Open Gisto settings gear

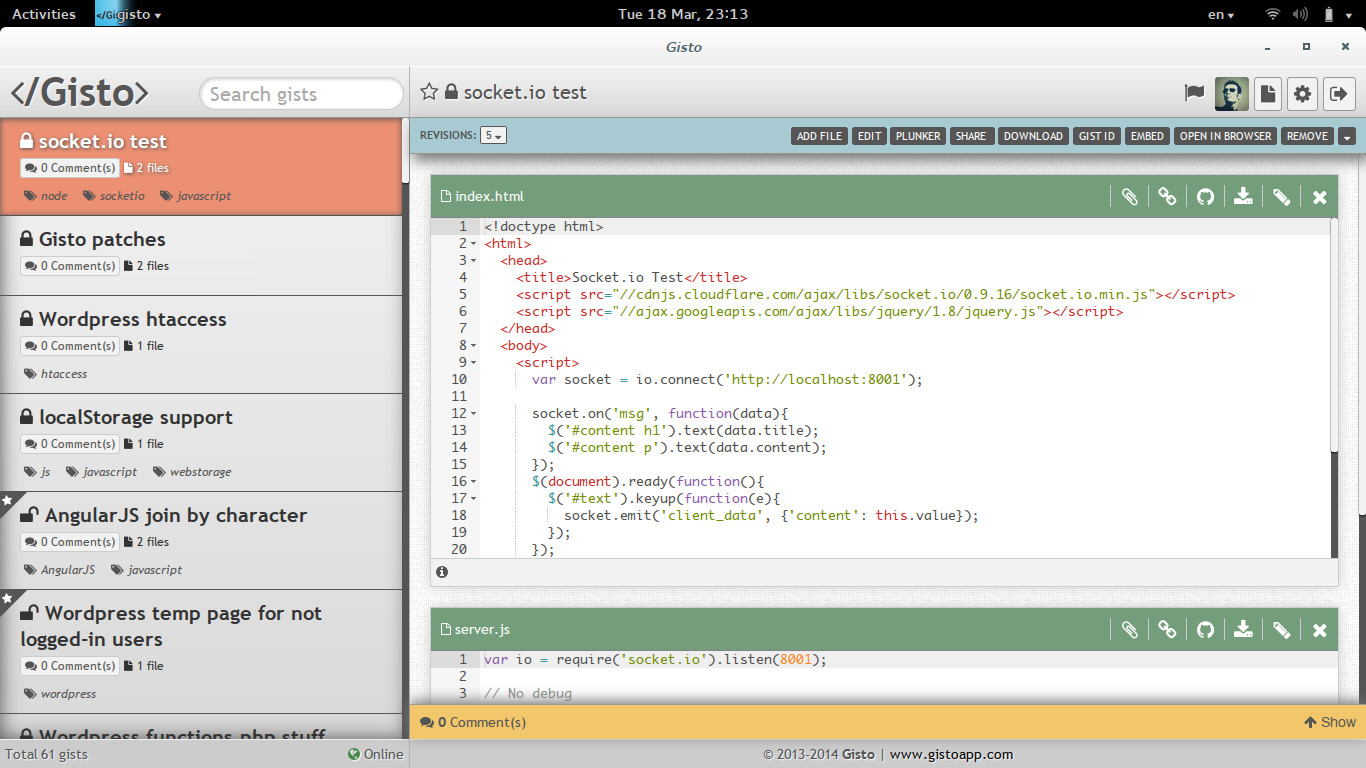1302,94
